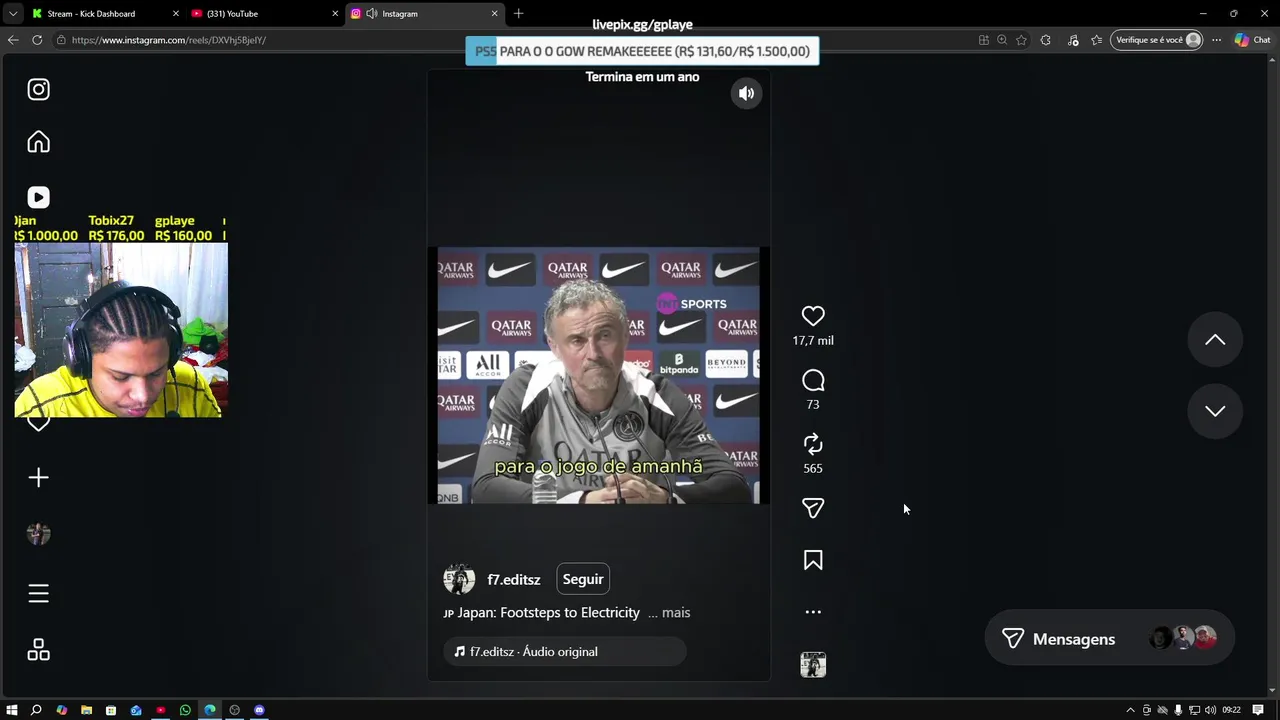View site information lock icon
The height and width of the screenshot is (720, 1280).
pos(61,40)
